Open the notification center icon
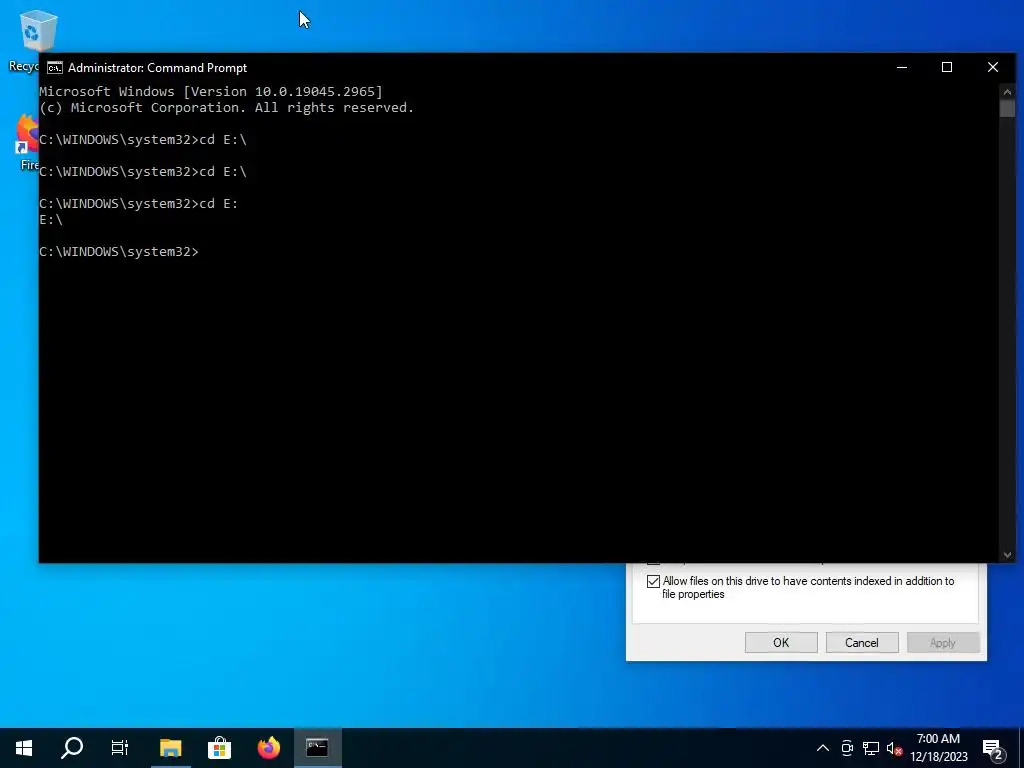 tap(993, 750)
